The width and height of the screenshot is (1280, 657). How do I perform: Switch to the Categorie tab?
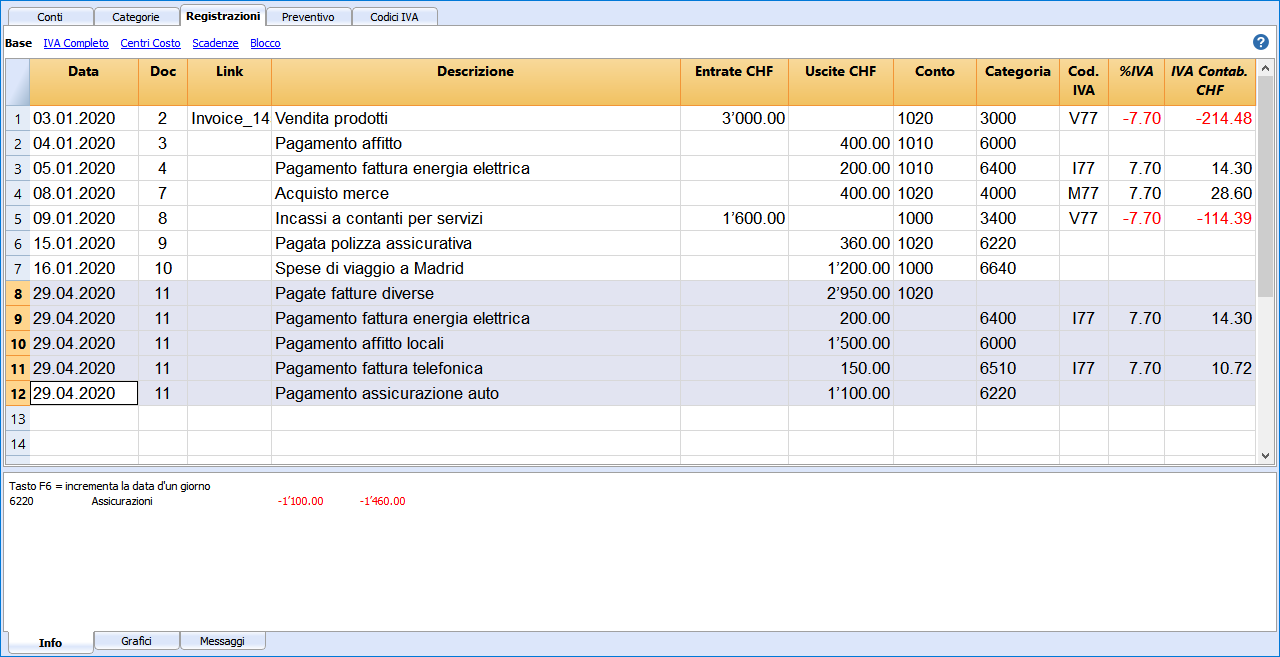[x=136, y=17]
